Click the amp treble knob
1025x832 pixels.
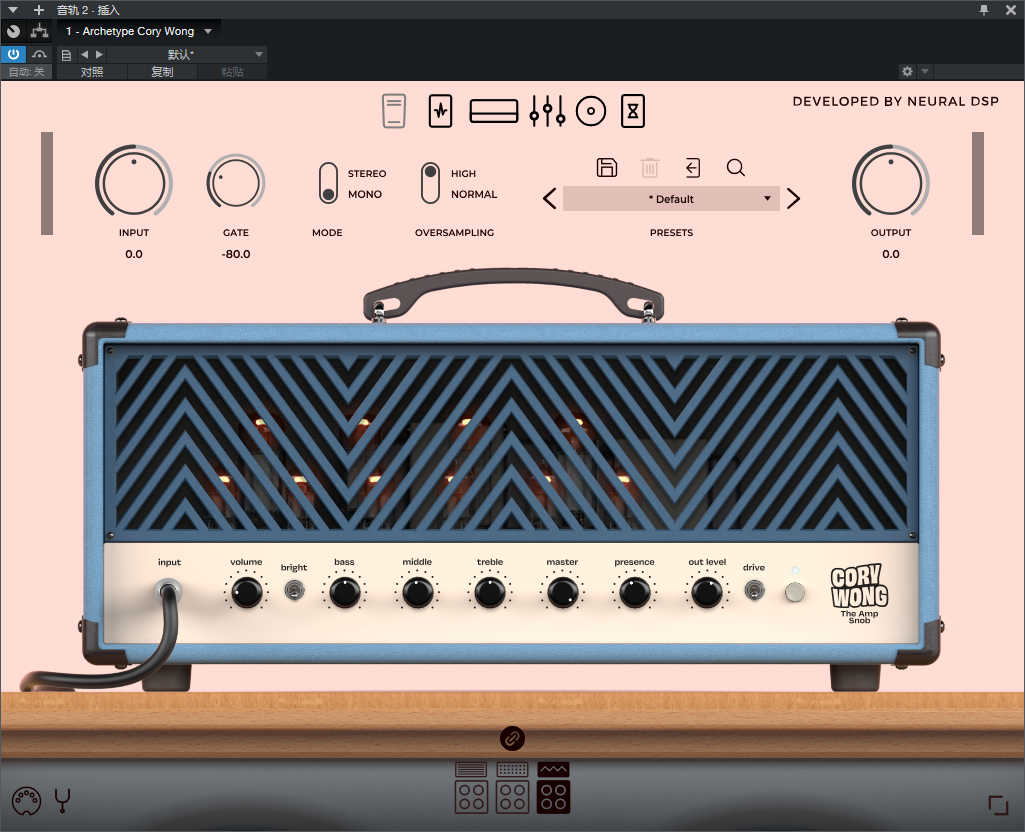(x=490, y=593)
